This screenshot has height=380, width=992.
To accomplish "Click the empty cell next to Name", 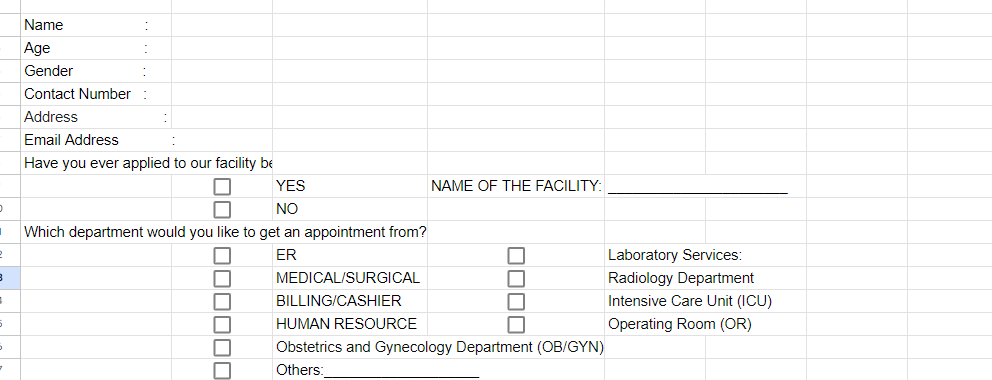I will [x=222, y=25].
